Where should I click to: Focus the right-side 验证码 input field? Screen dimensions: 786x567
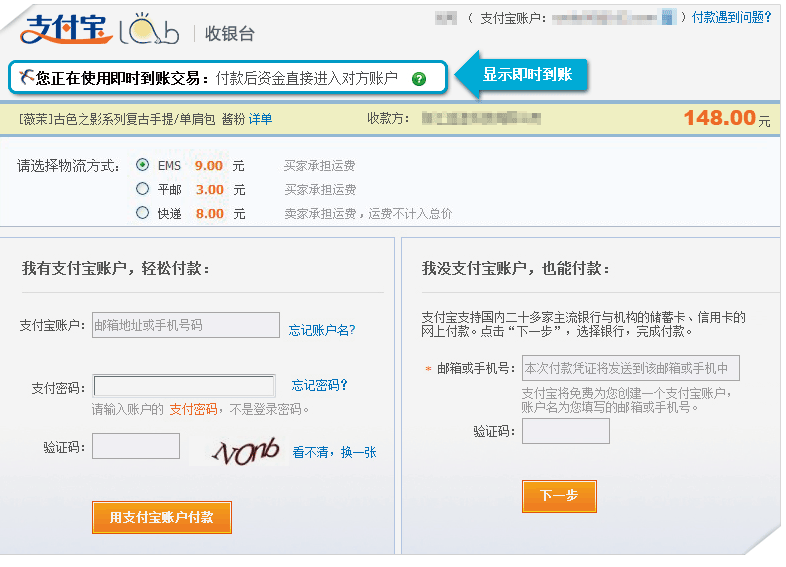[x=566, y=431]
